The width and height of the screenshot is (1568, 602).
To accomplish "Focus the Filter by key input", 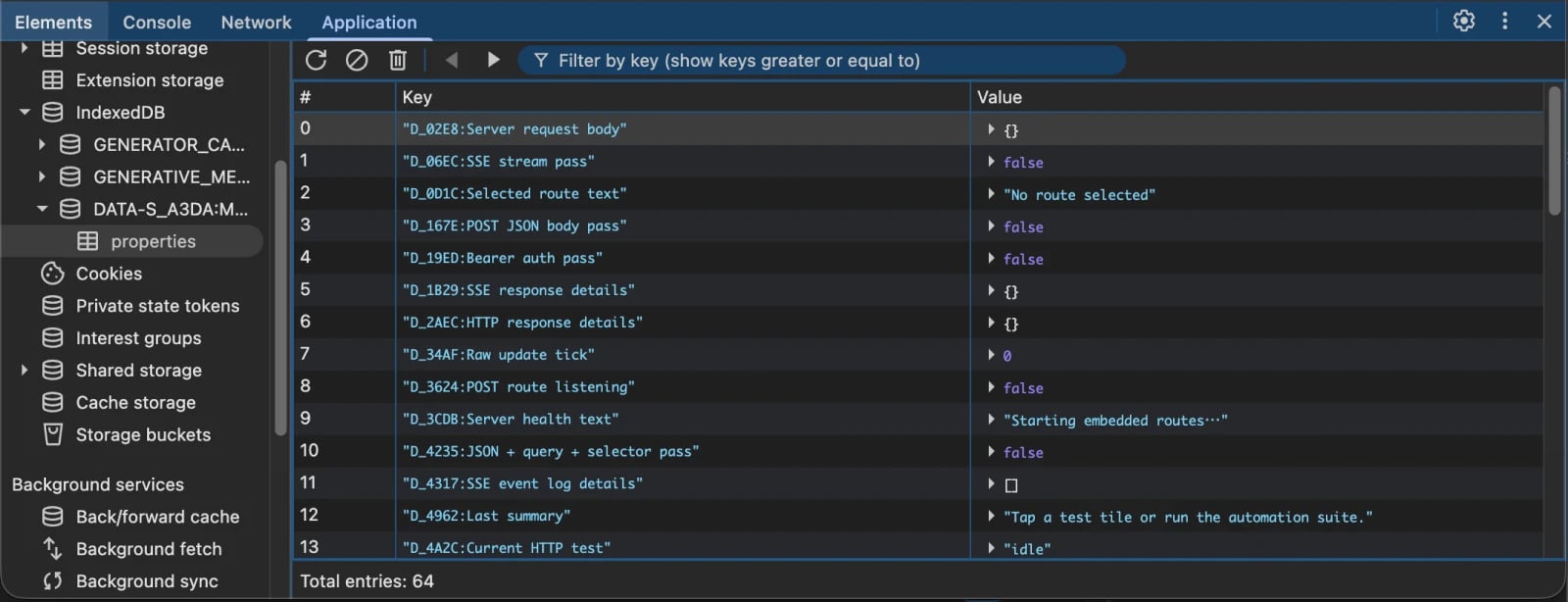I will [x=821, y=61].
